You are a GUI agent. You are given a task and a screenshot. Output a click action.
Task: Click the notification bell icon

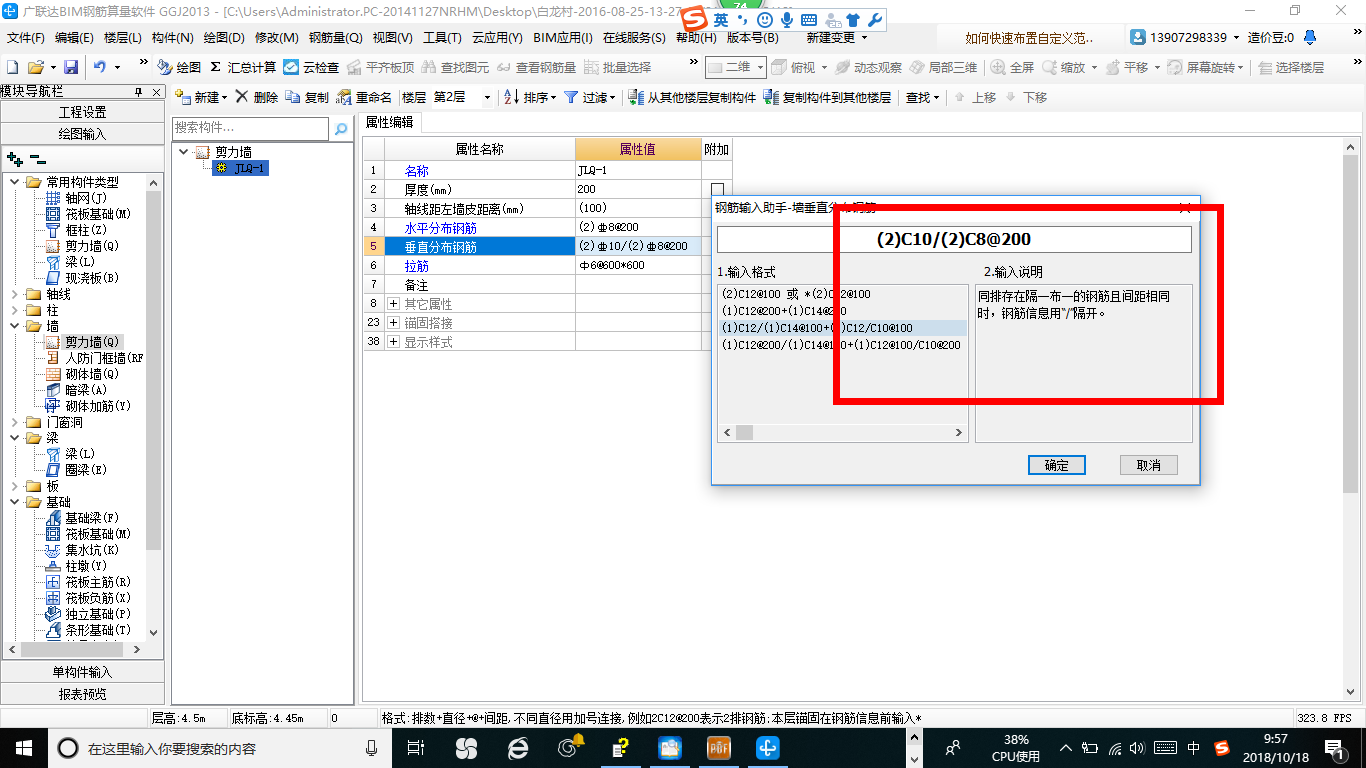(1309, 37)
